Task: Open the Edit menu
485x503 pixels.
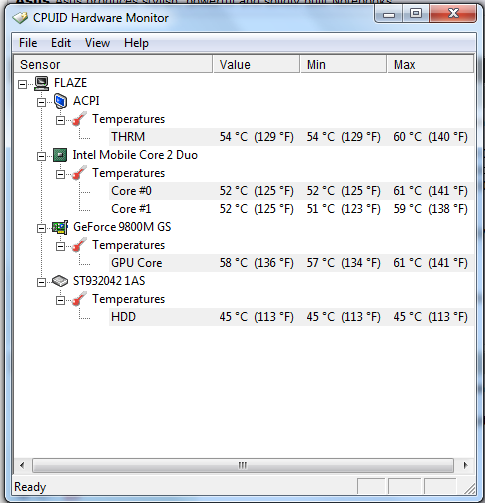Action: coord(61,43)
